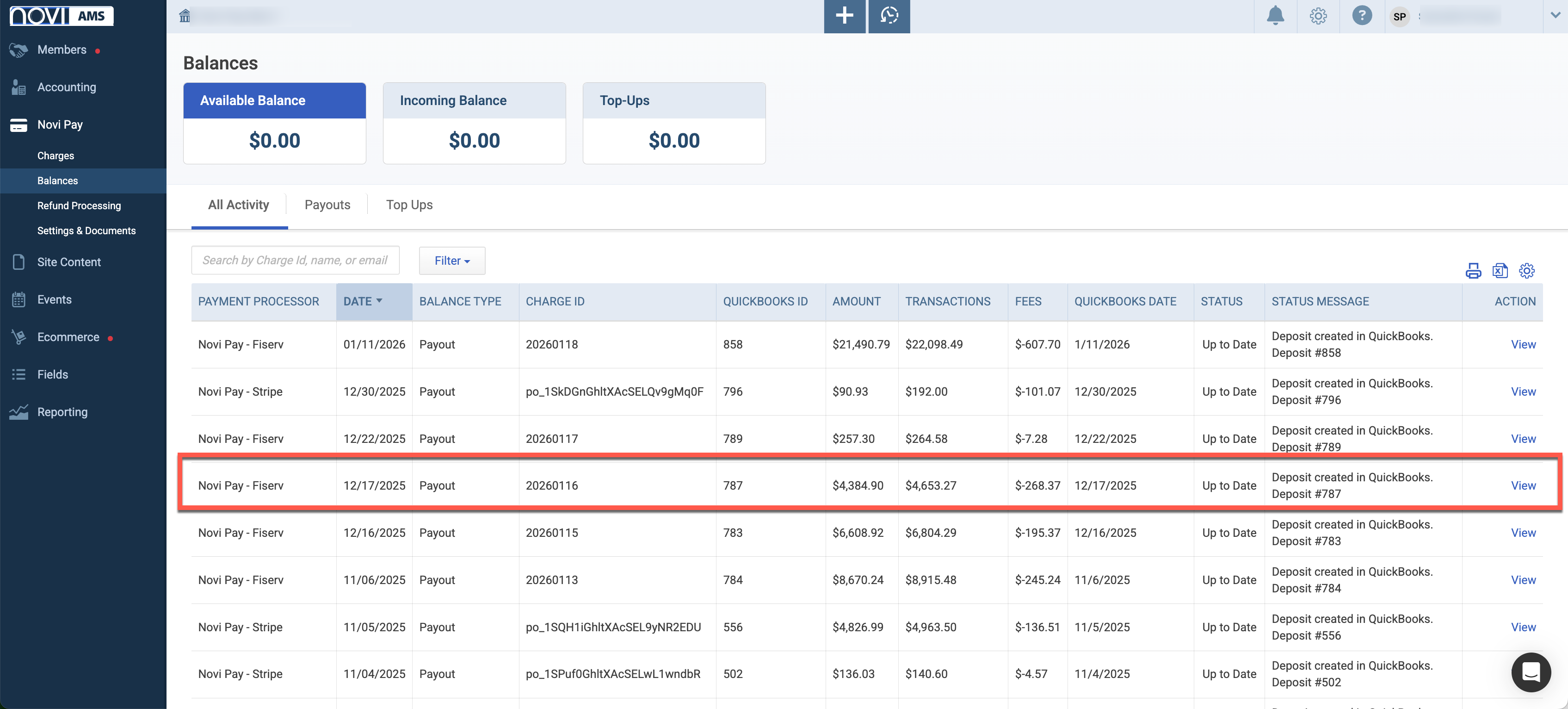Image resolution: width=1568 pixels, height=709 pixels.
Task: Switch to the Top Ups tab
Action: pos(409,205)
